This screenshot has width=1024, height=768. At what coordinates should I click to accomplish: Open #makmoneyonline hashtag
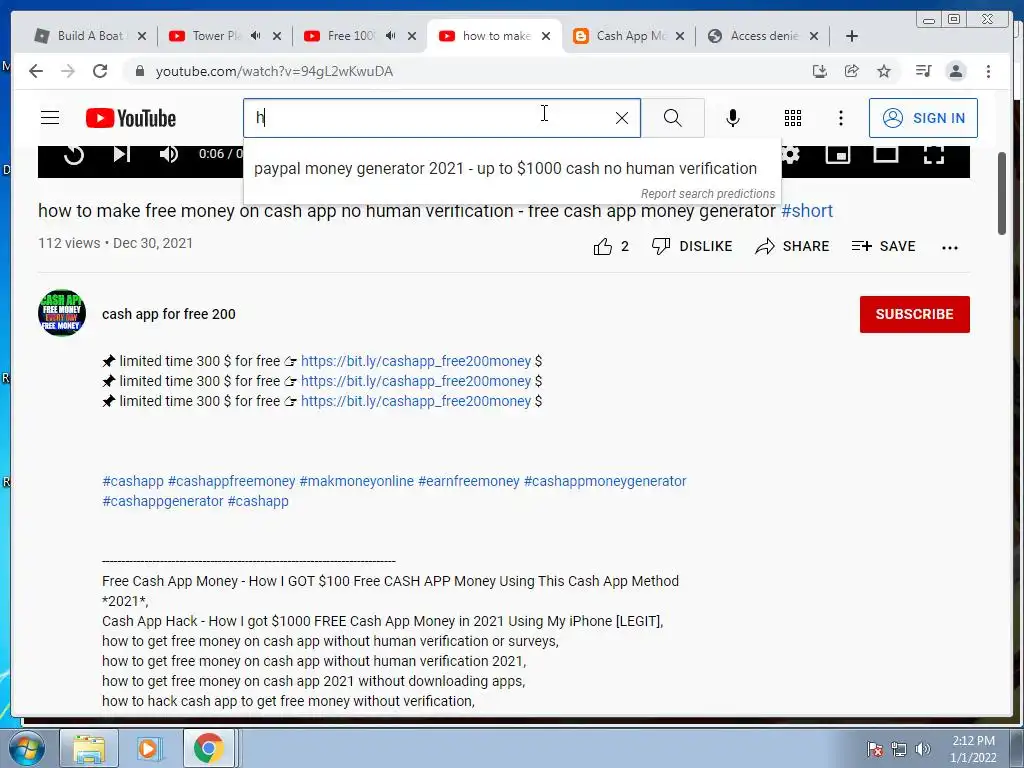point(357,481)
